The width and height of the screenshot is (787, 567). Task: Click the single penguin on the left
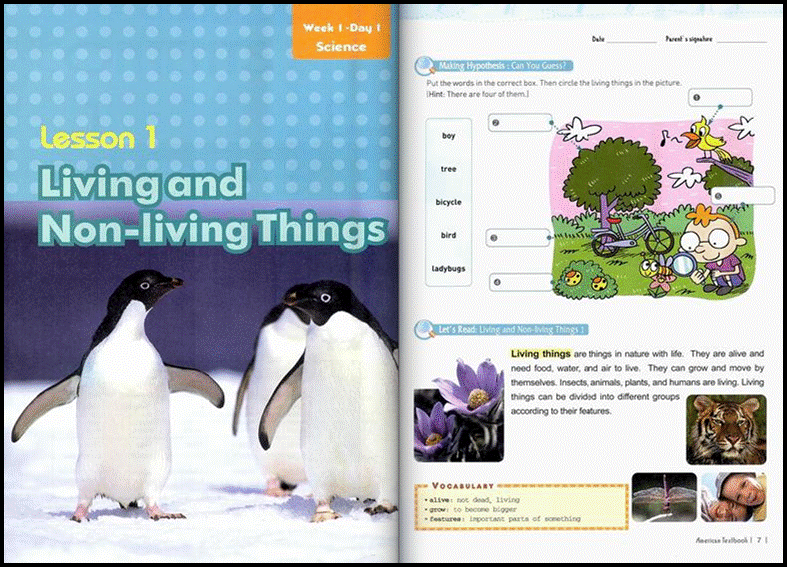131,388
